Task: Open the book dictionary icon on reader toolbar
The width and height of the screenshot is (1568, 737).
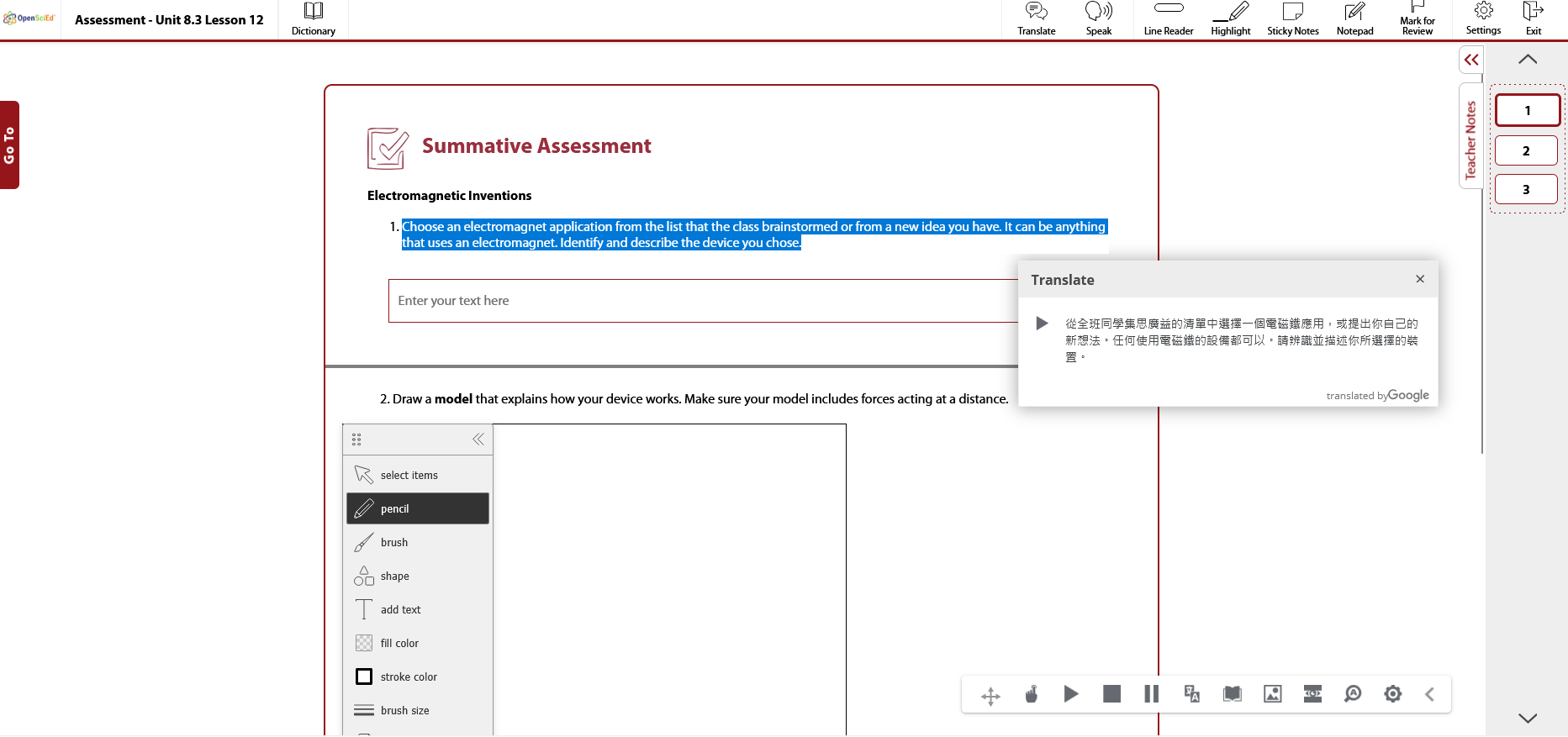Action: click(x=1233, y=693)
